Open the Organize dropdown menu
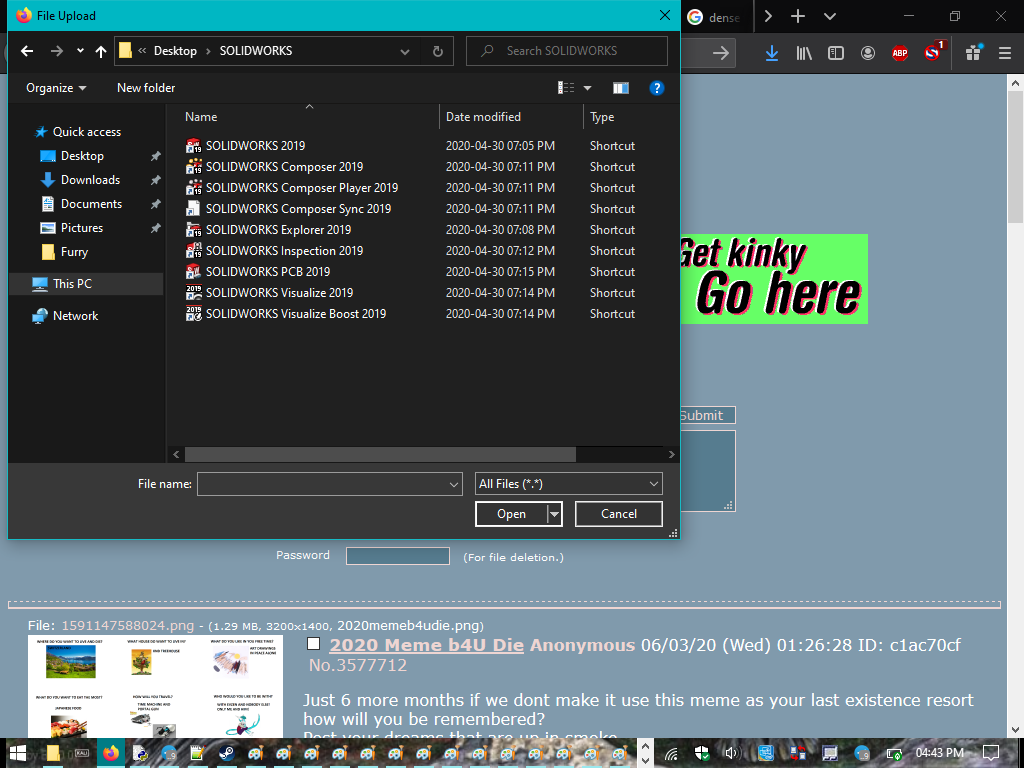The height and width of the screenshot is (768, 1024). click(56, 88)
